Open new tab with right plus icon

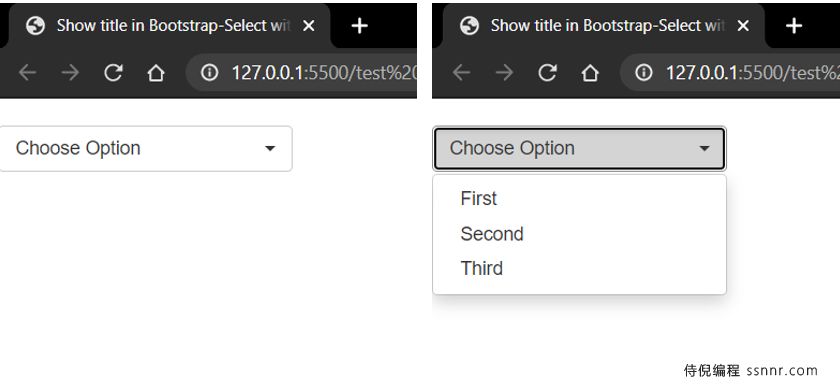(x=793, y=25)
